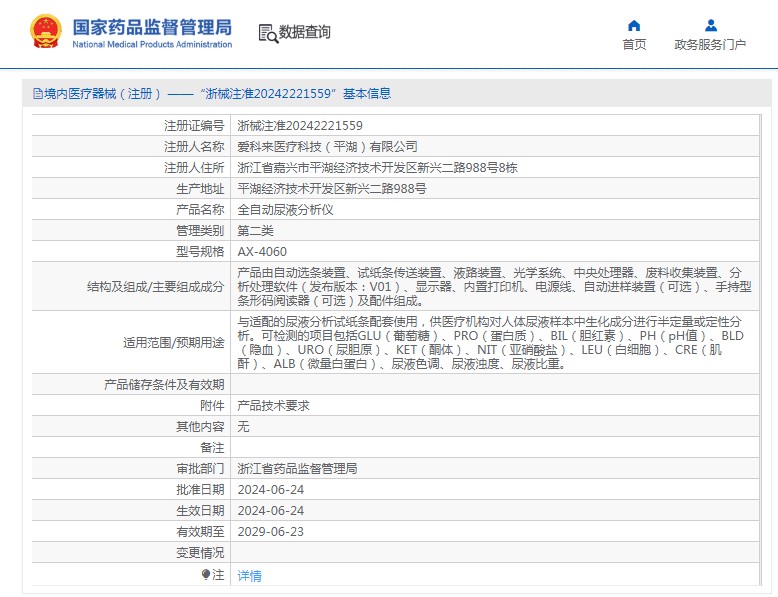Viewport: 778px width, 597px height.
Task: Open 政务服务门户 text link
Action: point(710,45)
